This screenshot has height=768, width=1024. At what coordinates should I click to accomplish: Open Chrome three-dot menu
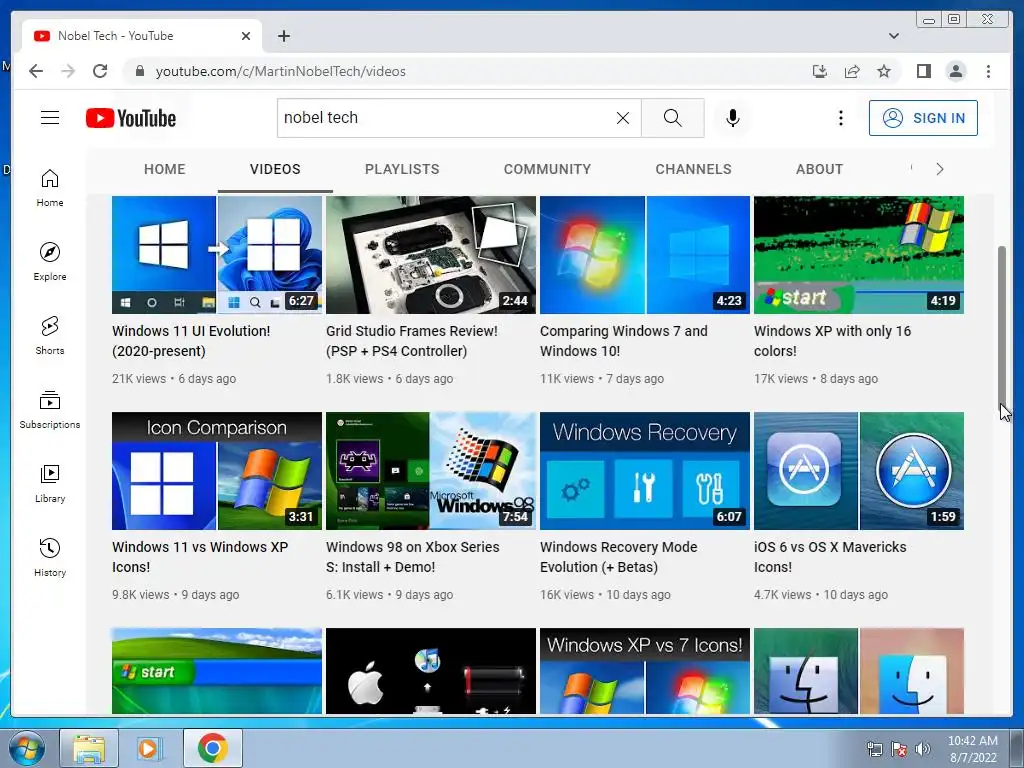(x=988, y=71)
